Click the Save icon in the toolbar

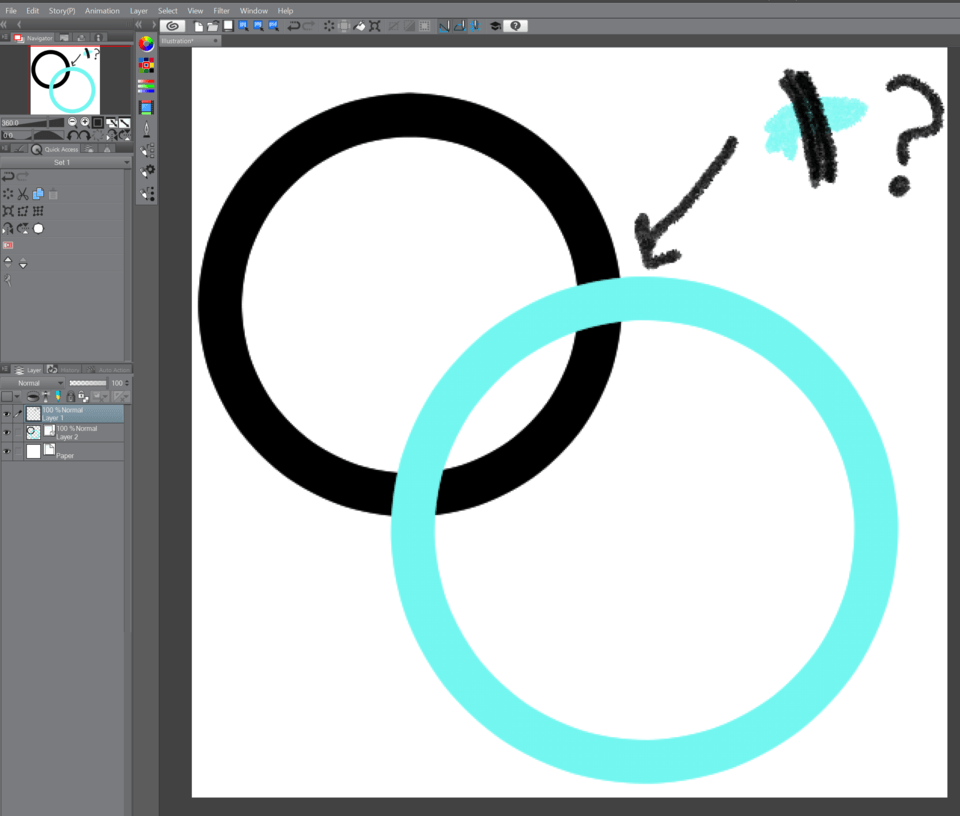pos(227,26)
